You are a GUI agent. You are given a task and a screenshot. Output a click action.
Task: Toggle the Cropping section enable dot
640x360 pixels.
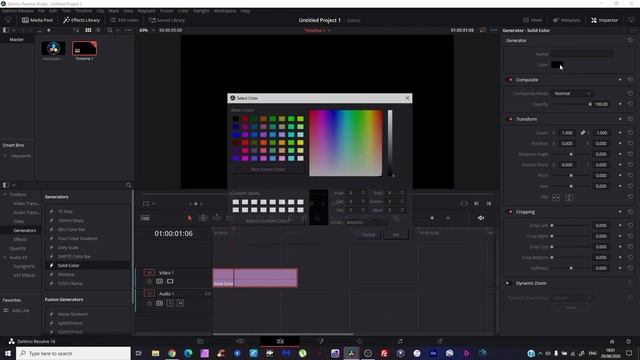510,212
